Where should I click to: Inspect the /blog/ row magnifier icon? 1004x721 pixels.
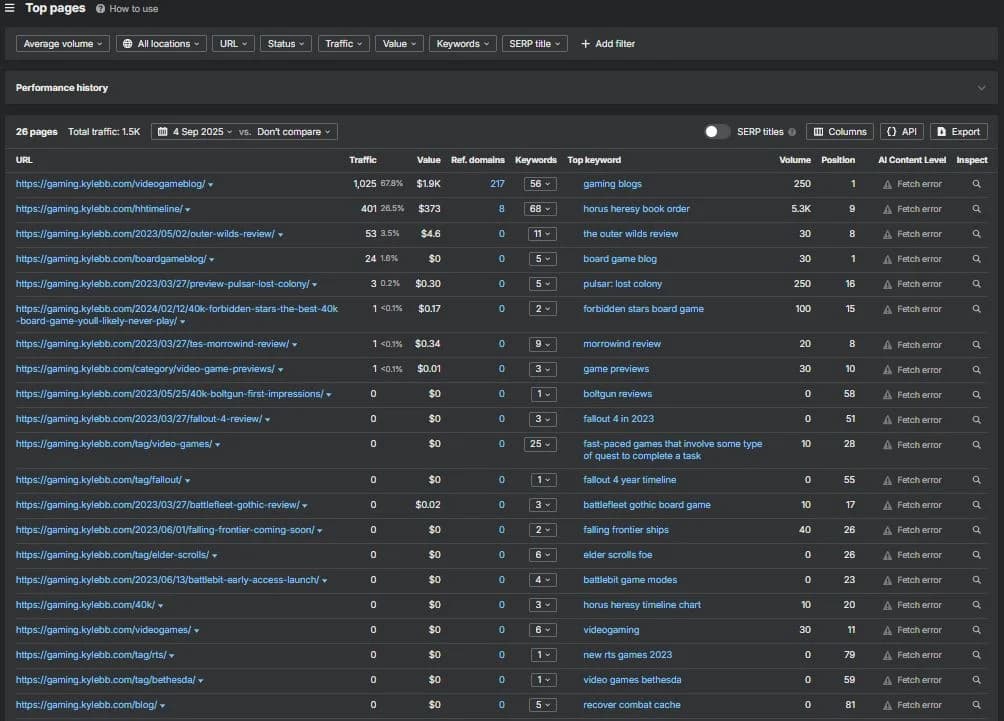tap(976, 704)
